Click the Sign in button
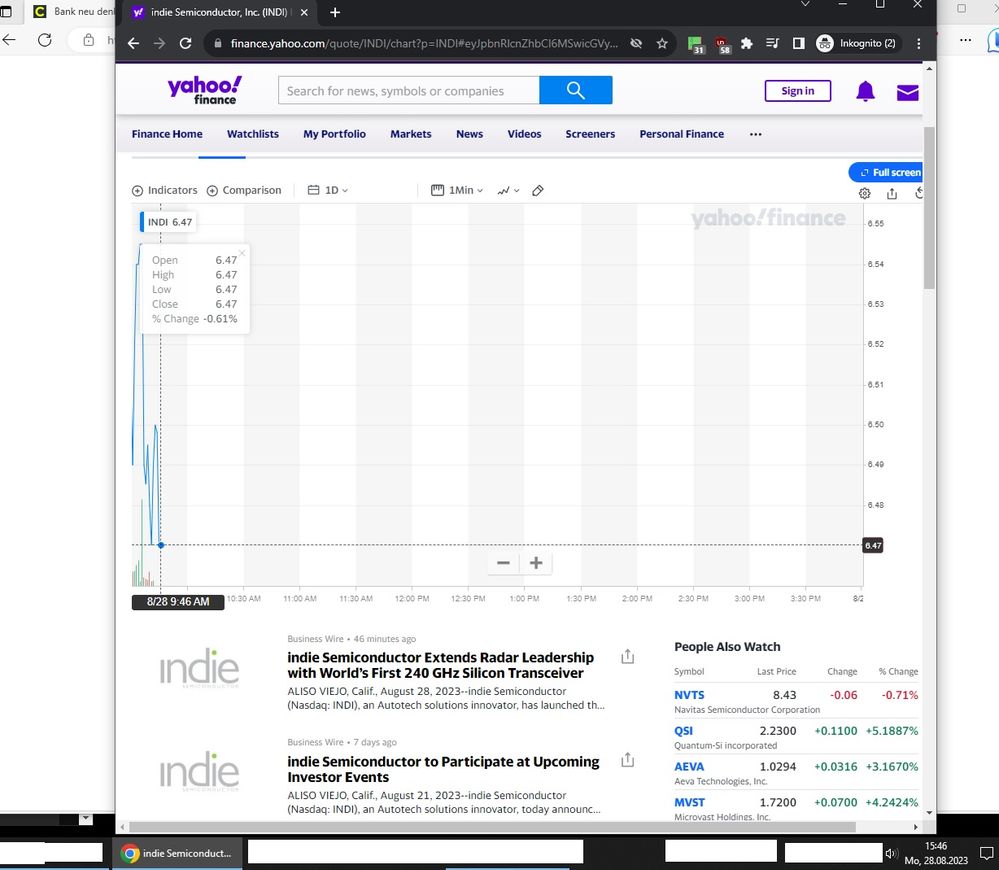999x870 pixels. coord(798,91)
